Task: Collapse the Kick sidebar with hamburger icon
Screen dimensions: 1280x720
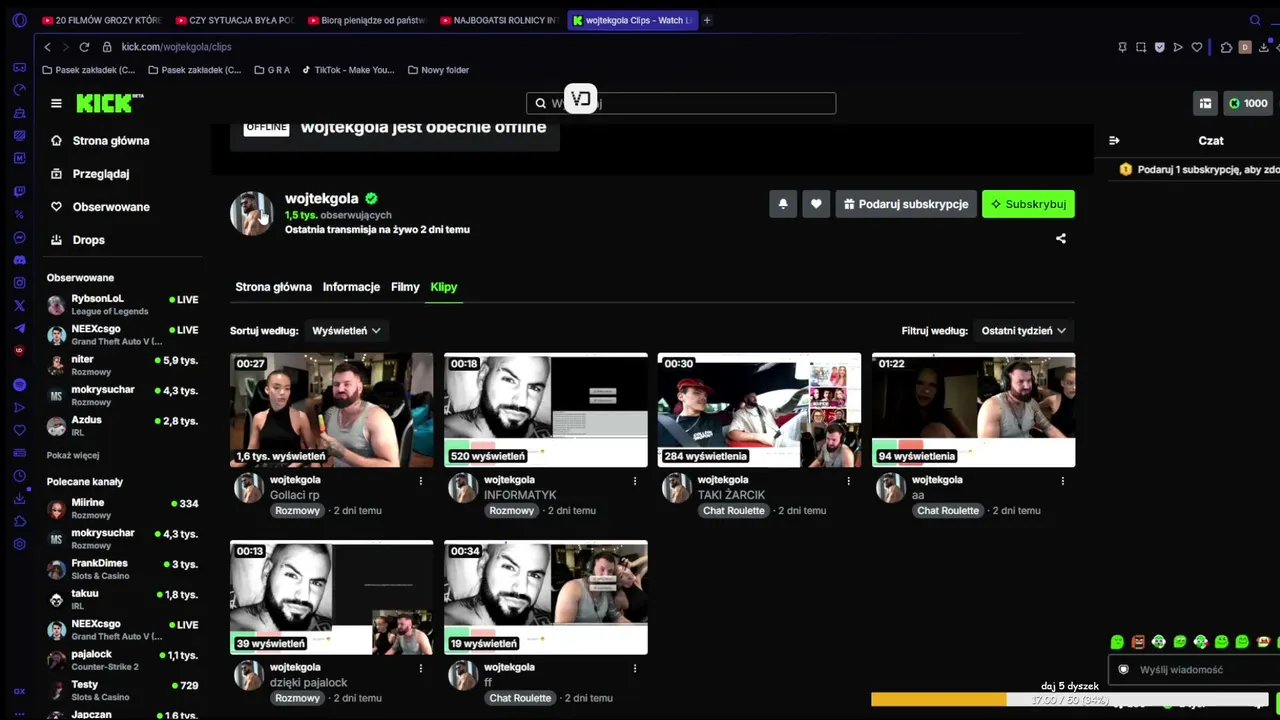Action: [56, 103]
